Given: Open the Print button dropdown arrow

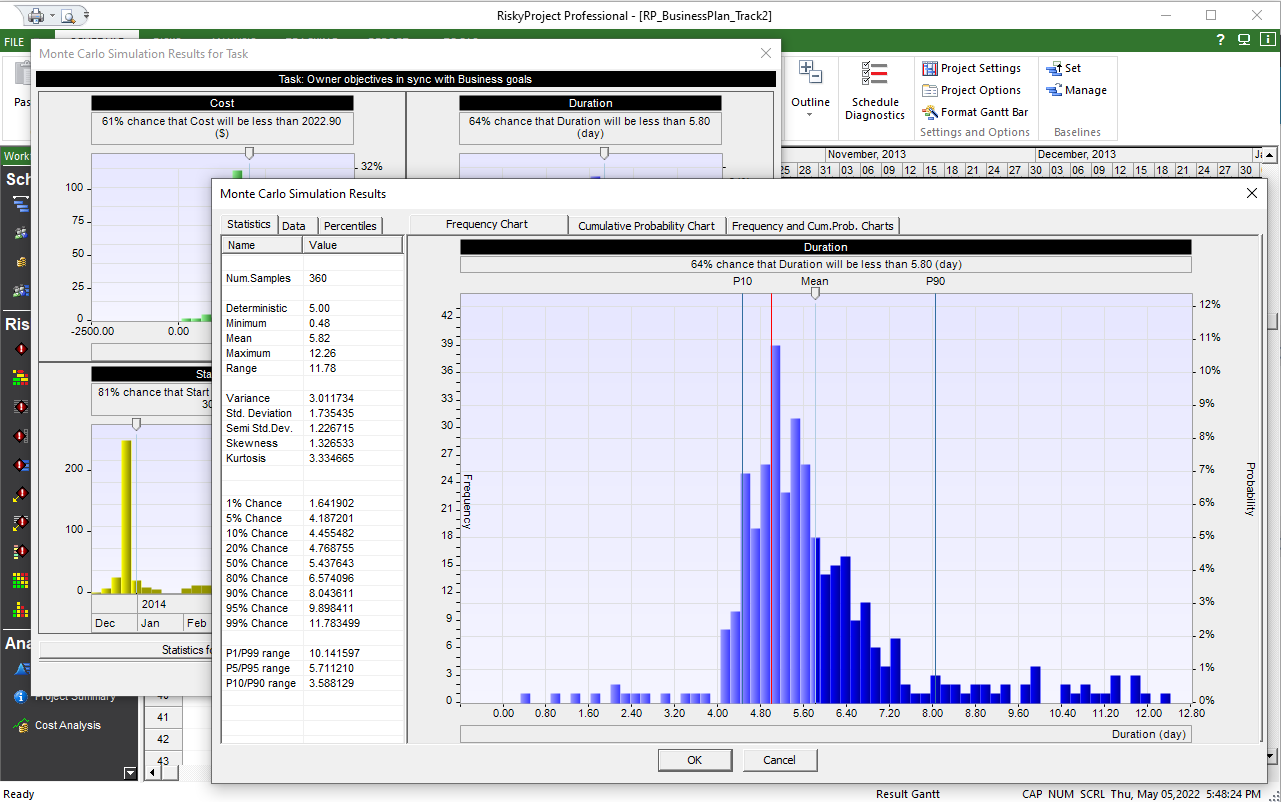Looking at the screenshot, I should (52, 16).
